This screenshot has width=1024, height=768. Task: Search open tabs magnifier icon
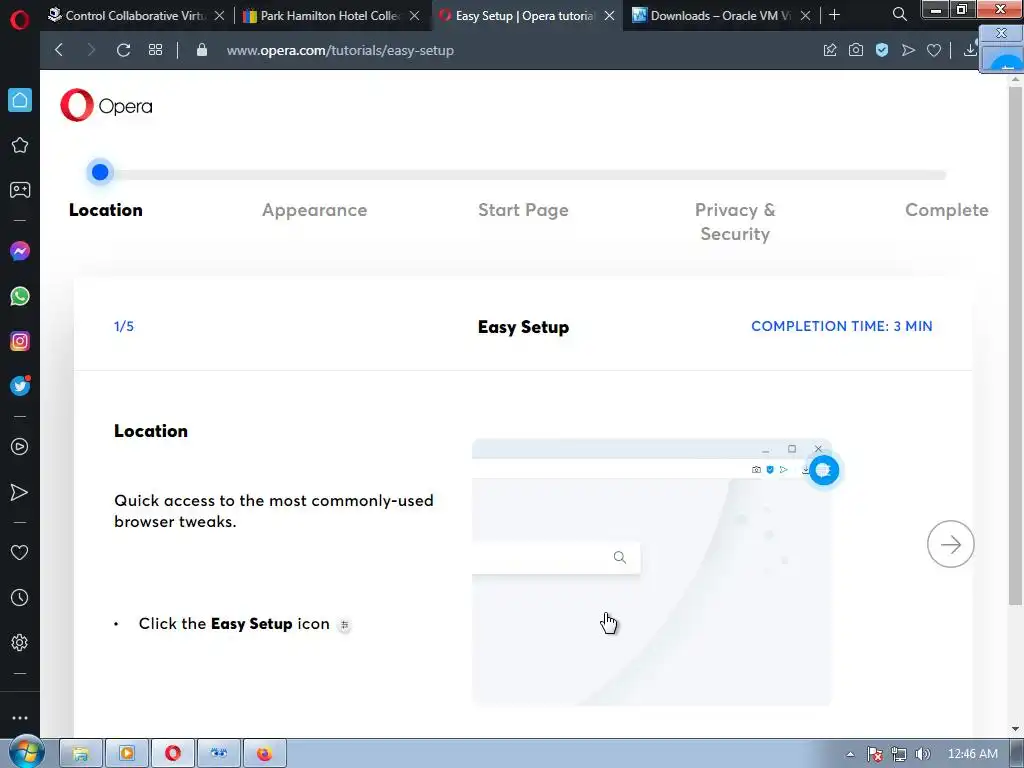[899, 14]
